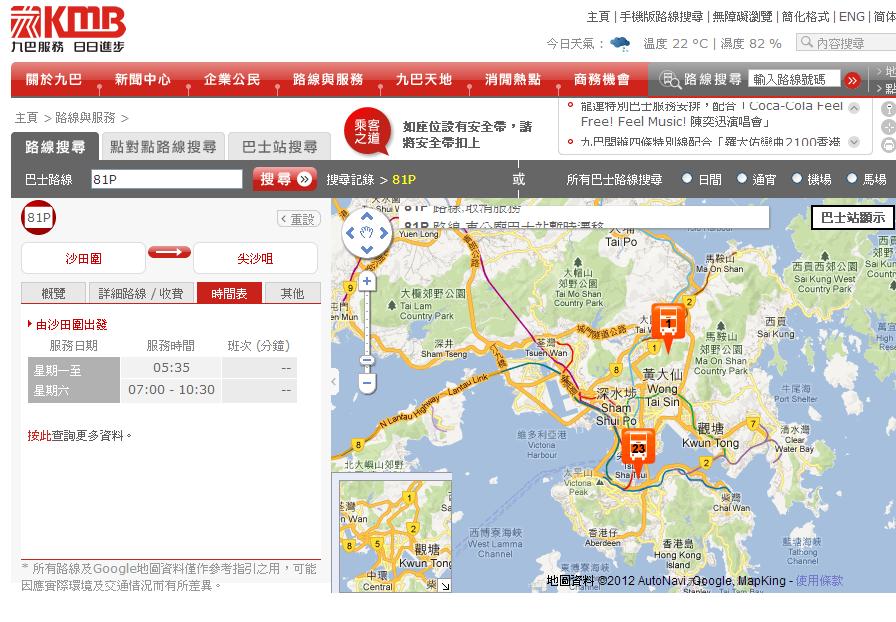
Task: Expand the 由沙田圍出發 timetable section
Action: [67, 325]
